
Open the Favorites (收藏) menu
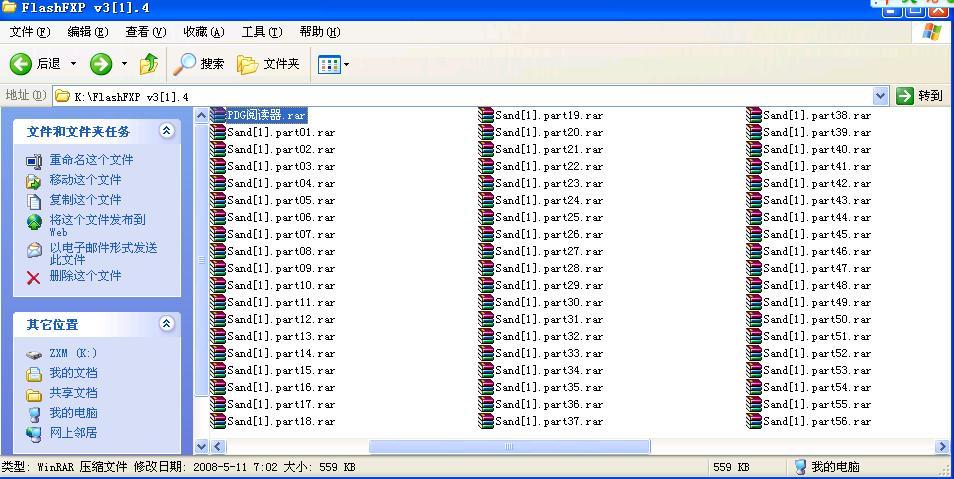point(204,32)
